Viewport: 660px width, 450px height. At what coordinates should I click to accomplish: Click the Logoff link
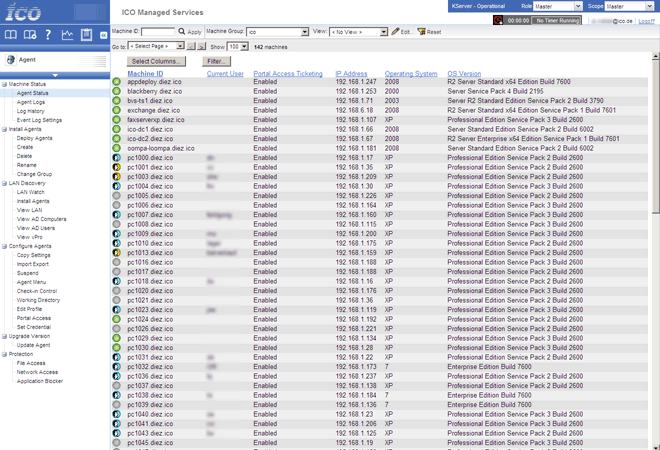click(x=647, y=21)
